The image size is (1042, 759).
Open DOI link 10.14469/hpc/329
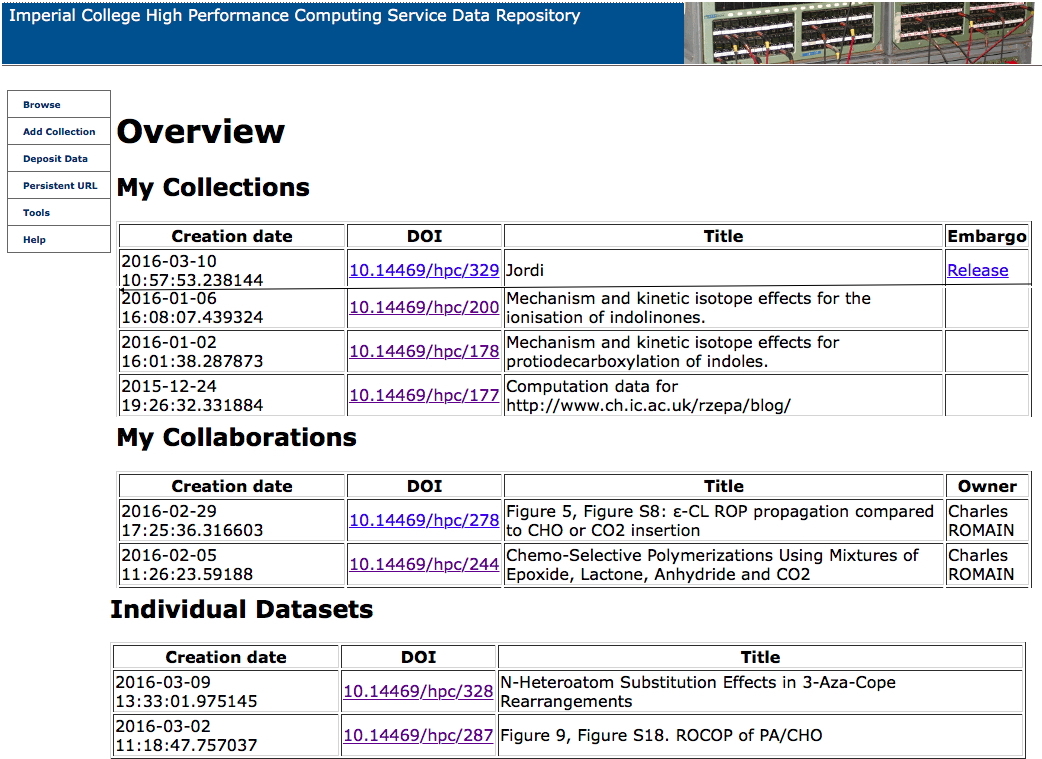pyautogui.click(x=424, y=270)
